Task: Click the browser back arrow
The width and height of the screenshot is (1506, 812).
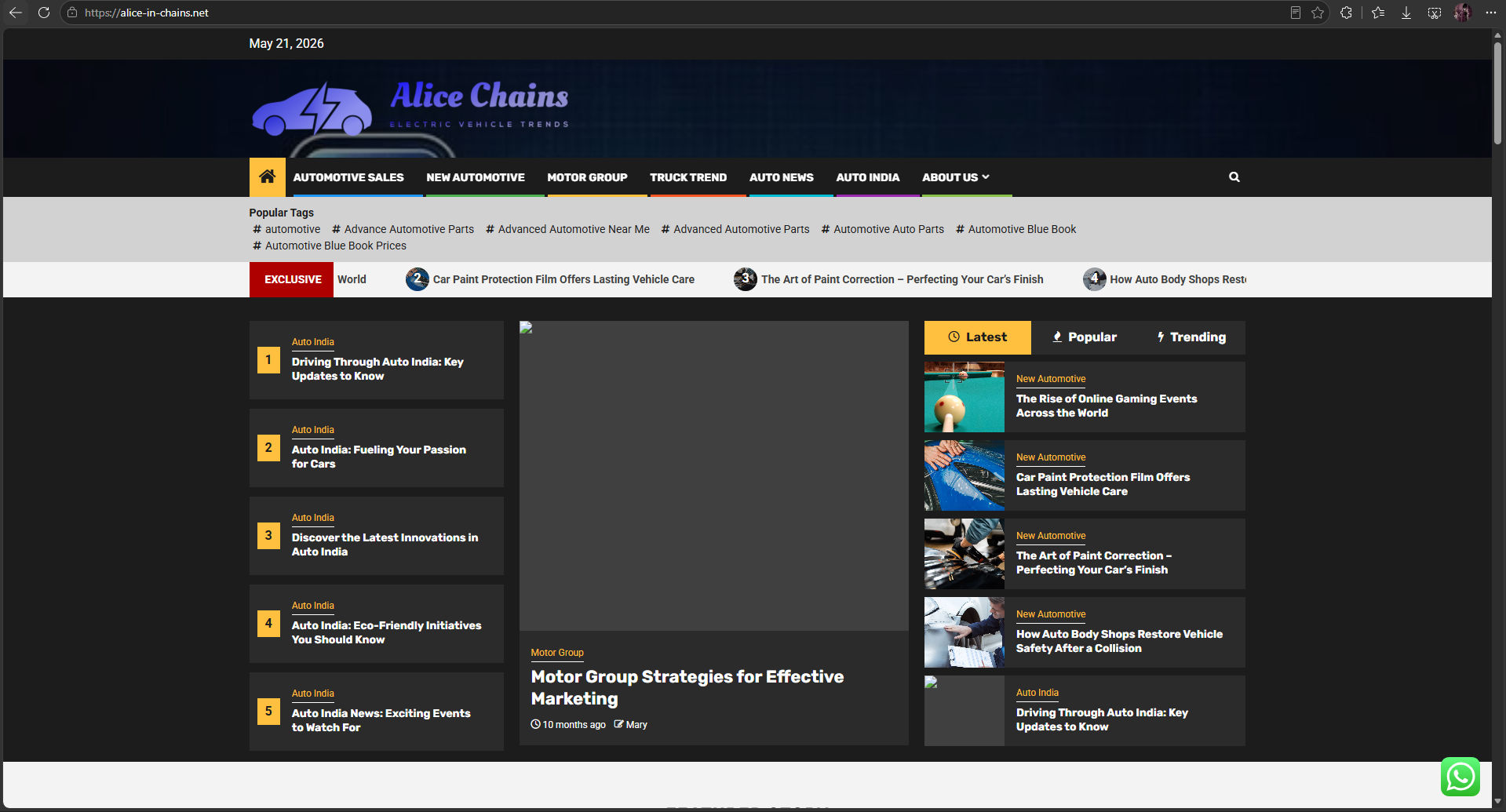Action: tap(16, 13)
